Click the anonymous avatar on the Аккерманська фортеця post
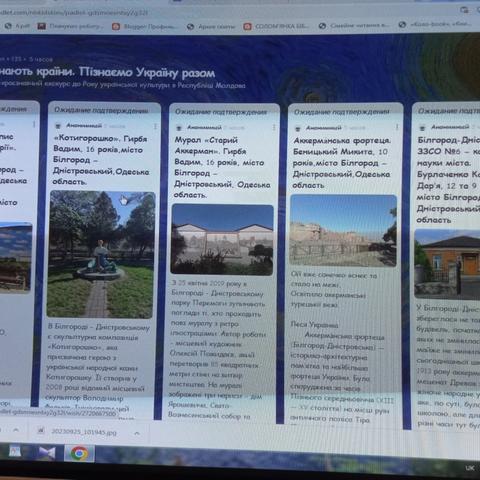Screen dimensions: 480x480 pyautogui.click(x=298, y=128)
